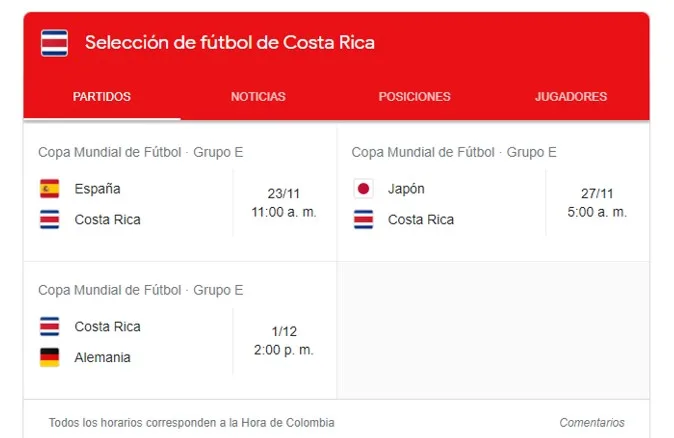Open the NOTICIAS tab
The width and height of the screenshot is (674, 438).
click(258, 97)
